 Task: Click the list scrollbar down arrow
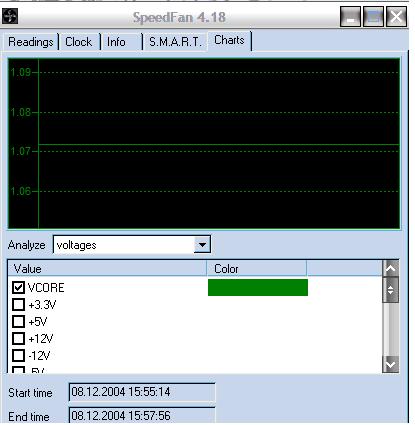pyautogui.click(x=391, y=365)
